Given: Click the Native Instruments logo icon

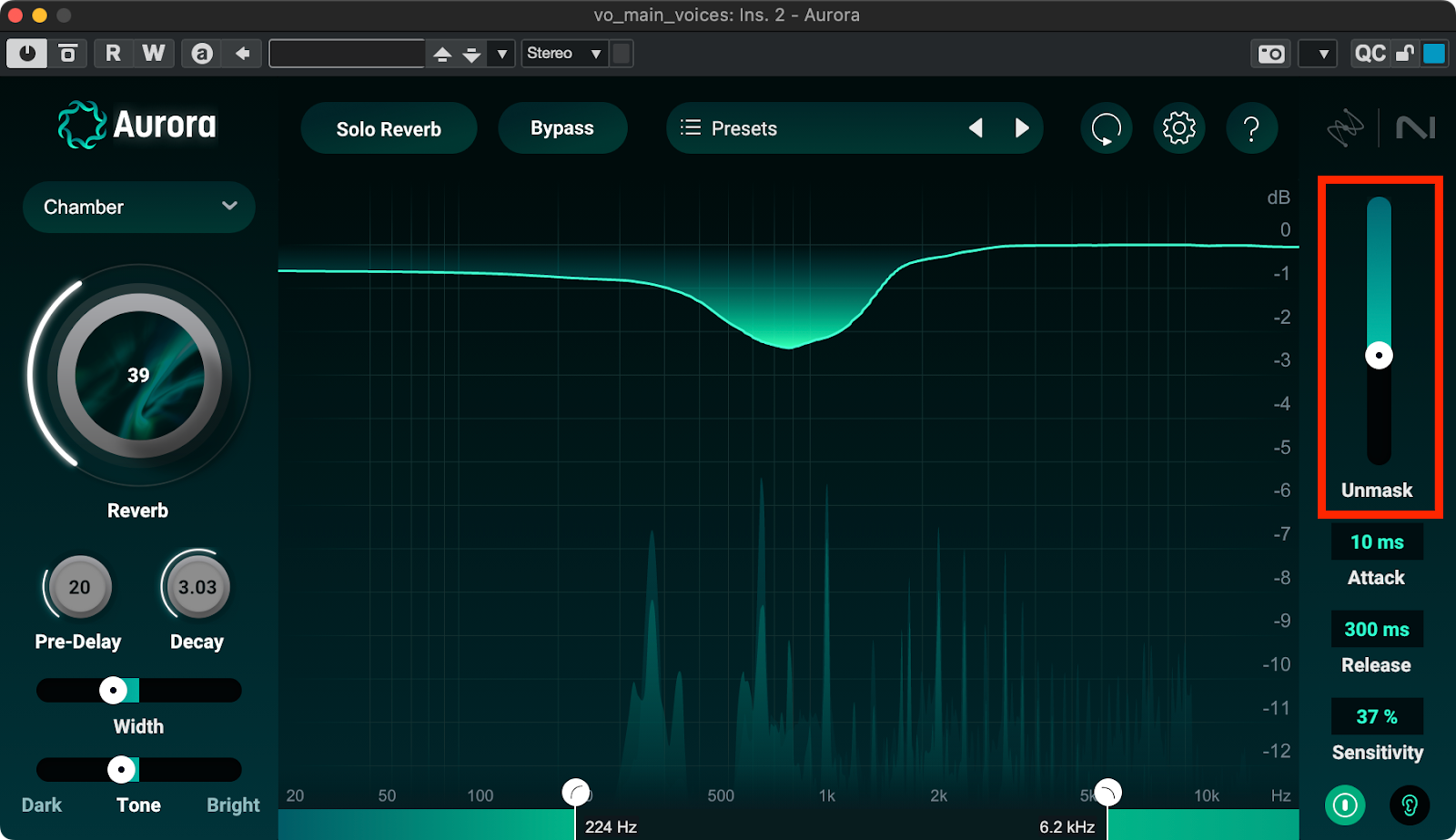Looking at the screenshot, I should (1416, 128).
